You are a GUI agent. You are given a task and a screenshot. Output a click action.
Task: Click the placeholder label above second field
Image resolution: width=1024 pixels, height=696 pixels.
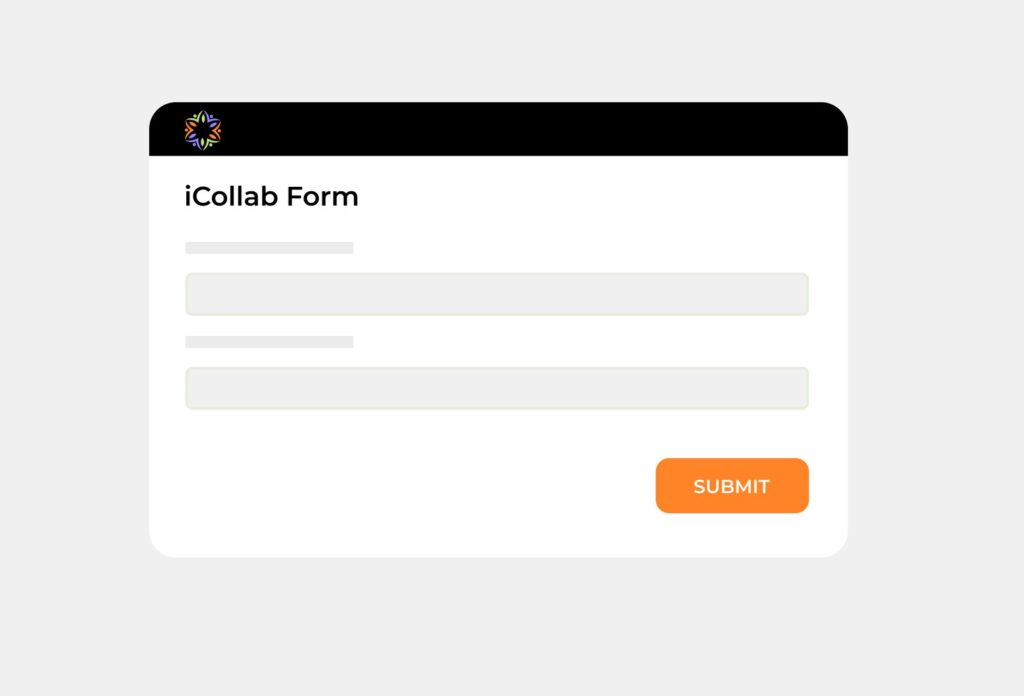point(269,341)
